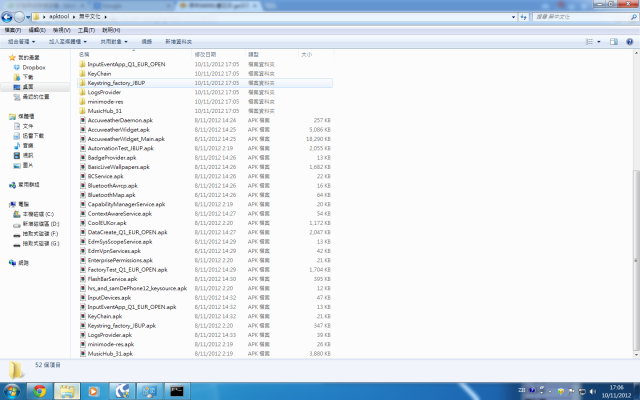The image size is (640, 400).
Task: Open the Include in library toolbar dropdown
Action: [68, 42]
